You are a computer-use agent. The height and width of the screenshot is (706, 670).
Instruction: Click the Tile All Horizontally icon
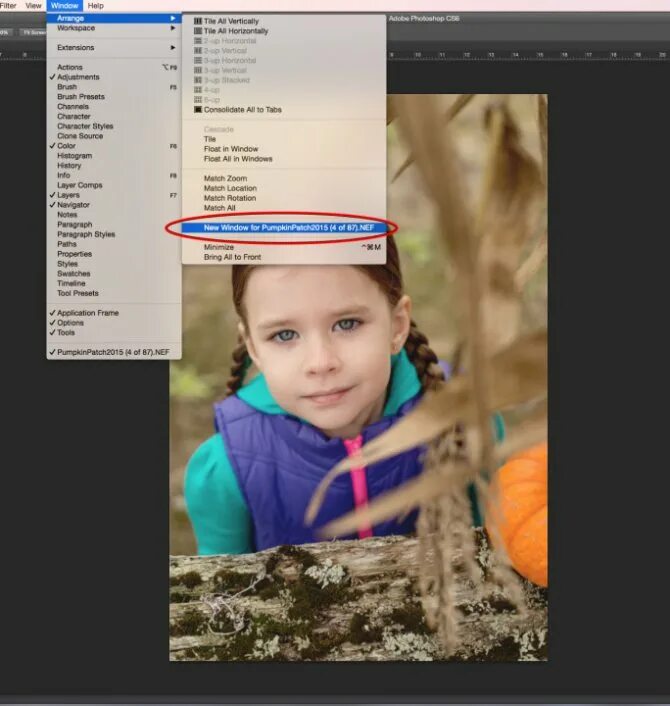(198, 31)
